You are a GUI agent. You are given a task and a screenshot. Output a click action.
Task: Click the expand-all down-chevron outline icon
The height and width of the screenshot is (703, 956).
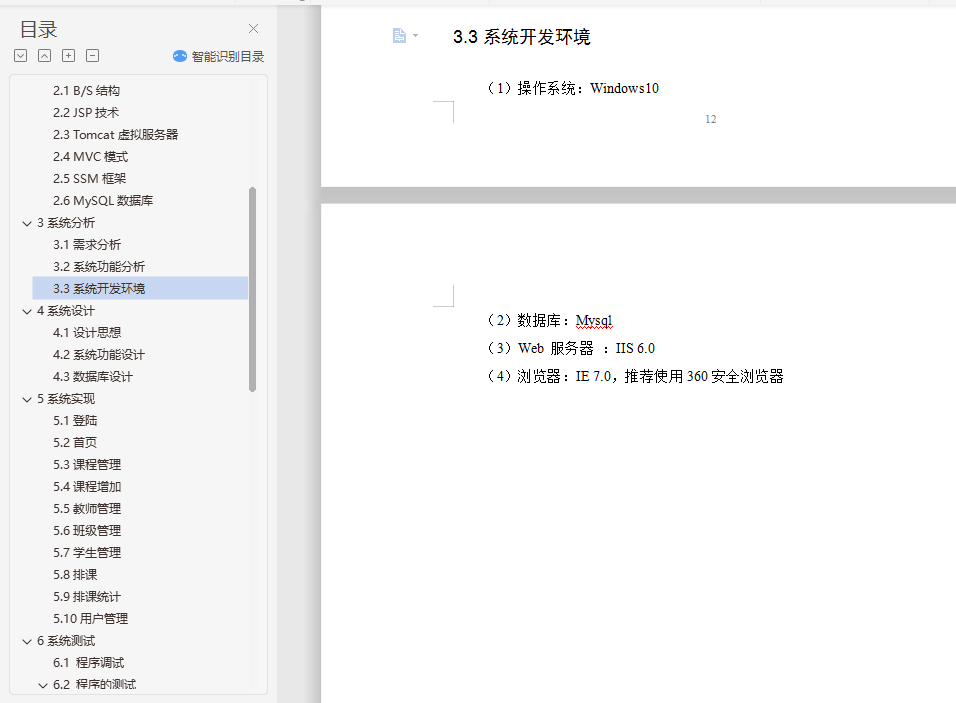21,55
